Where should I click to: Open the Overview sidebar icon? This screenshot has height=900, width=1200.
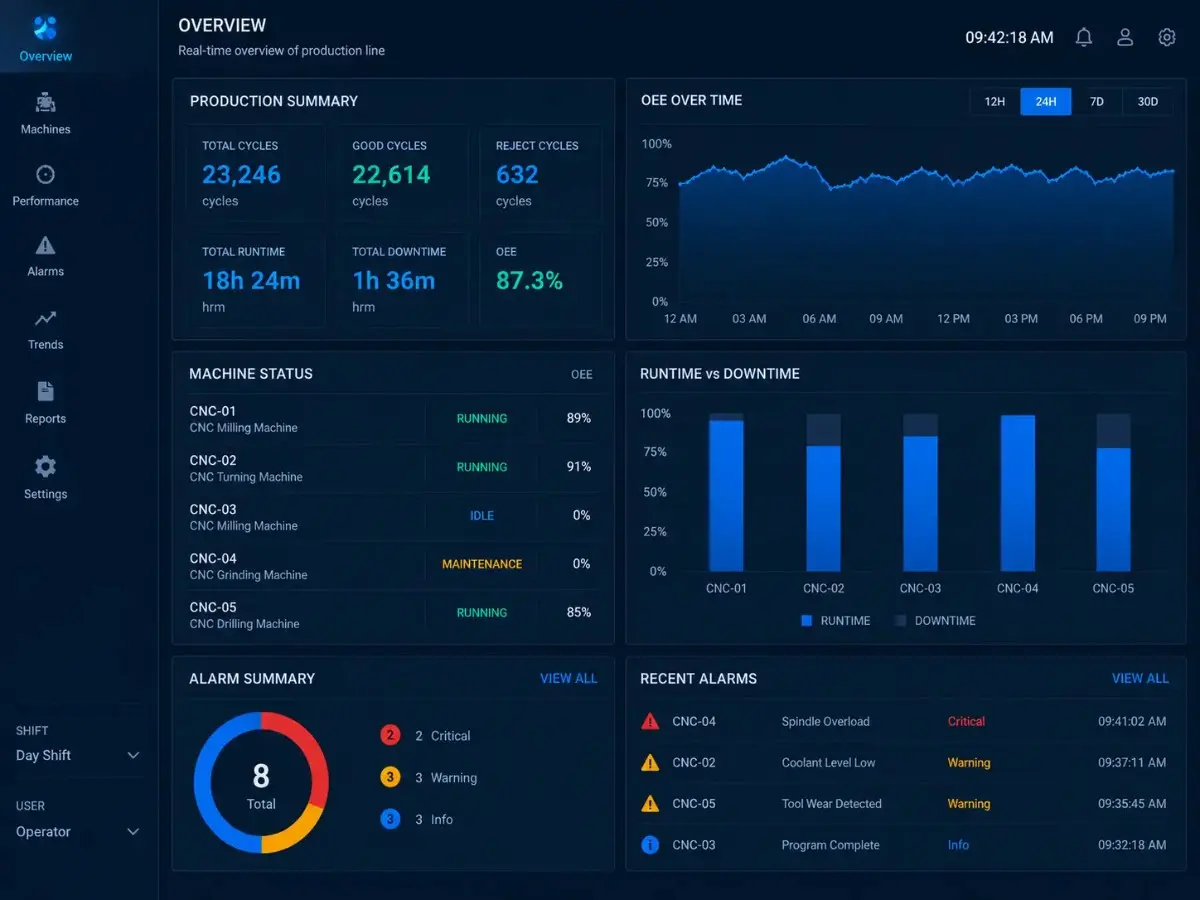(45, 28)
